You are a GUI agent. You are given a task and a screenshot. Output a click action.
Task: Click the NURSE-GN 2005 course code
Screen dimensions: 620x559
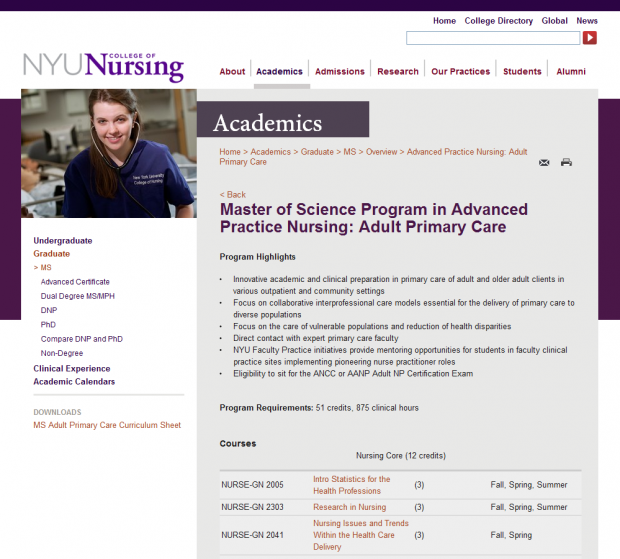click(x=252, y=485)
